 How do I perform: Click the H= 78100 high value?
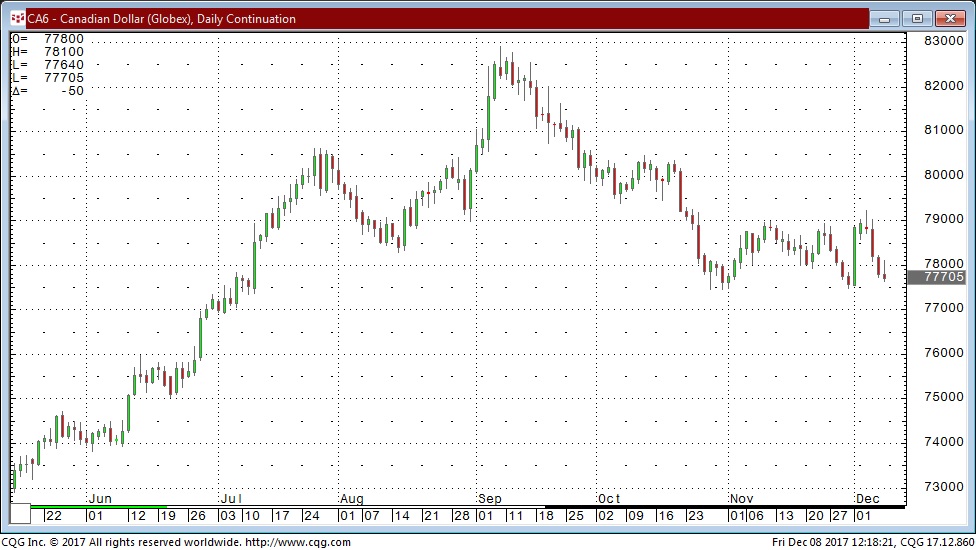coord(47,52)
